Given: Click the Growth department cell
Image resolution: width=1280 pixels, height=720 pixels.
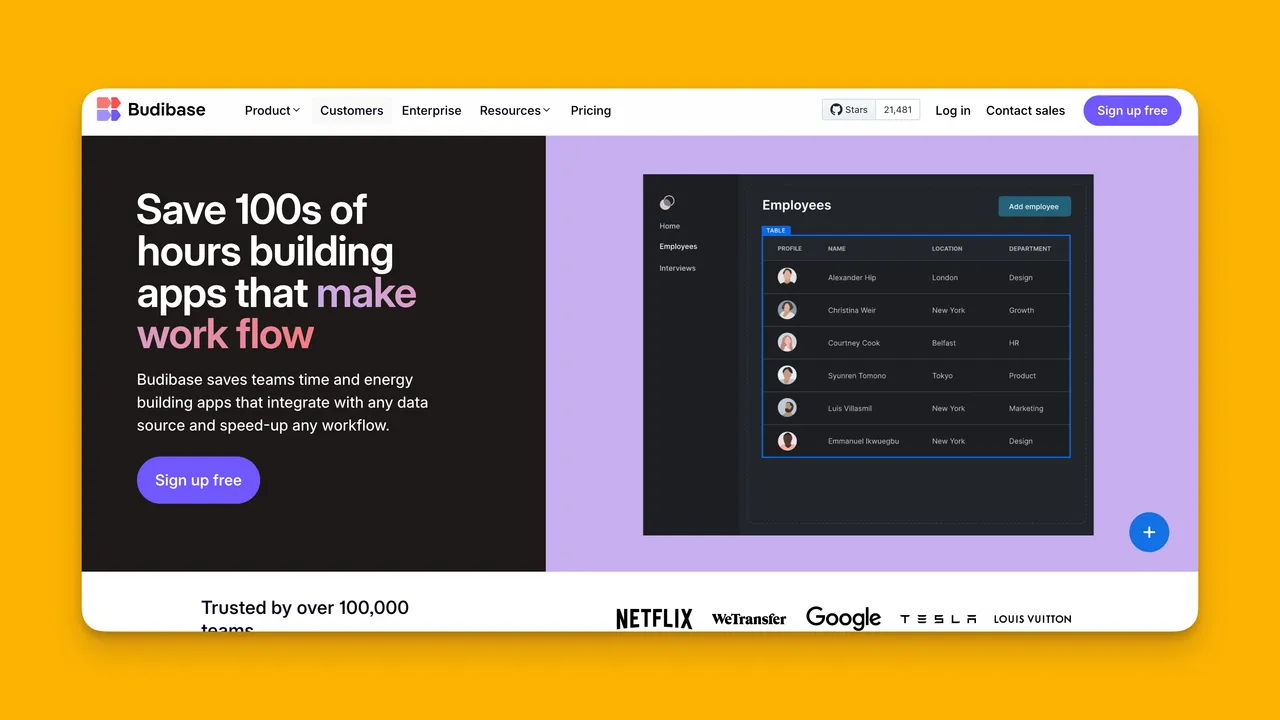Looking at the screenshot, I should click(x=1022, y=310).
